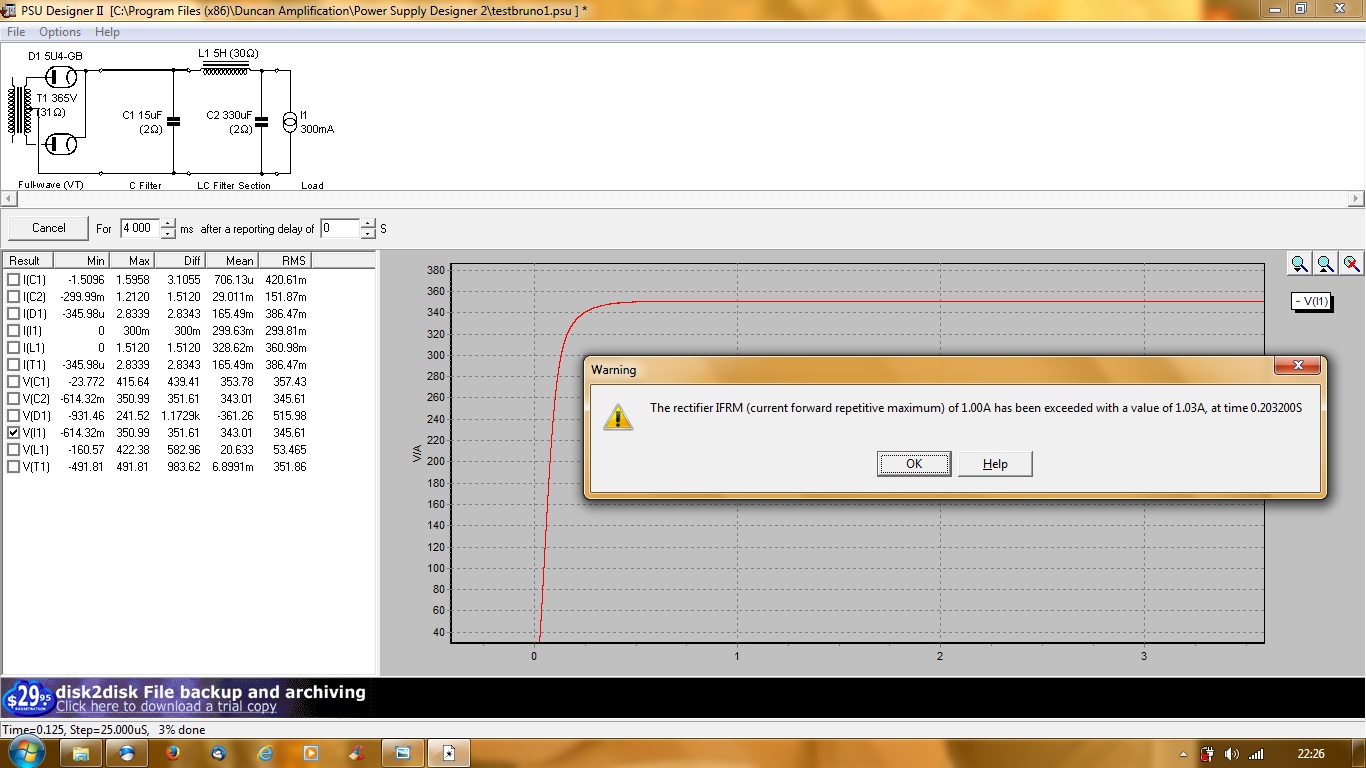Cancel the running simulation
Screen dimensions: 1366x768
tap(48, 228)
